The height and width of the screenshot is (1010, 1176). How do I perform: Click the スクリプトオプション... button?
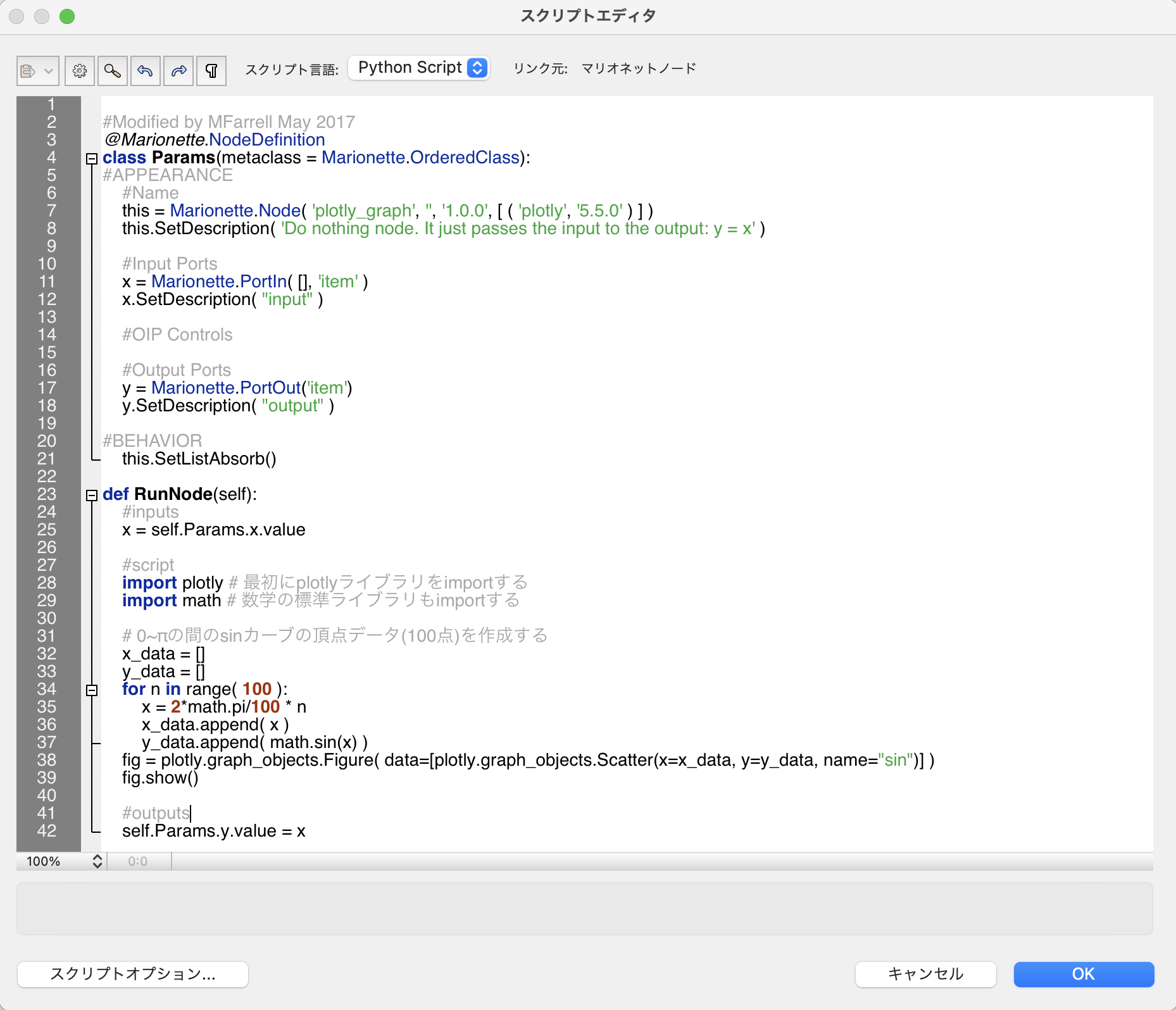pos(133,974)
